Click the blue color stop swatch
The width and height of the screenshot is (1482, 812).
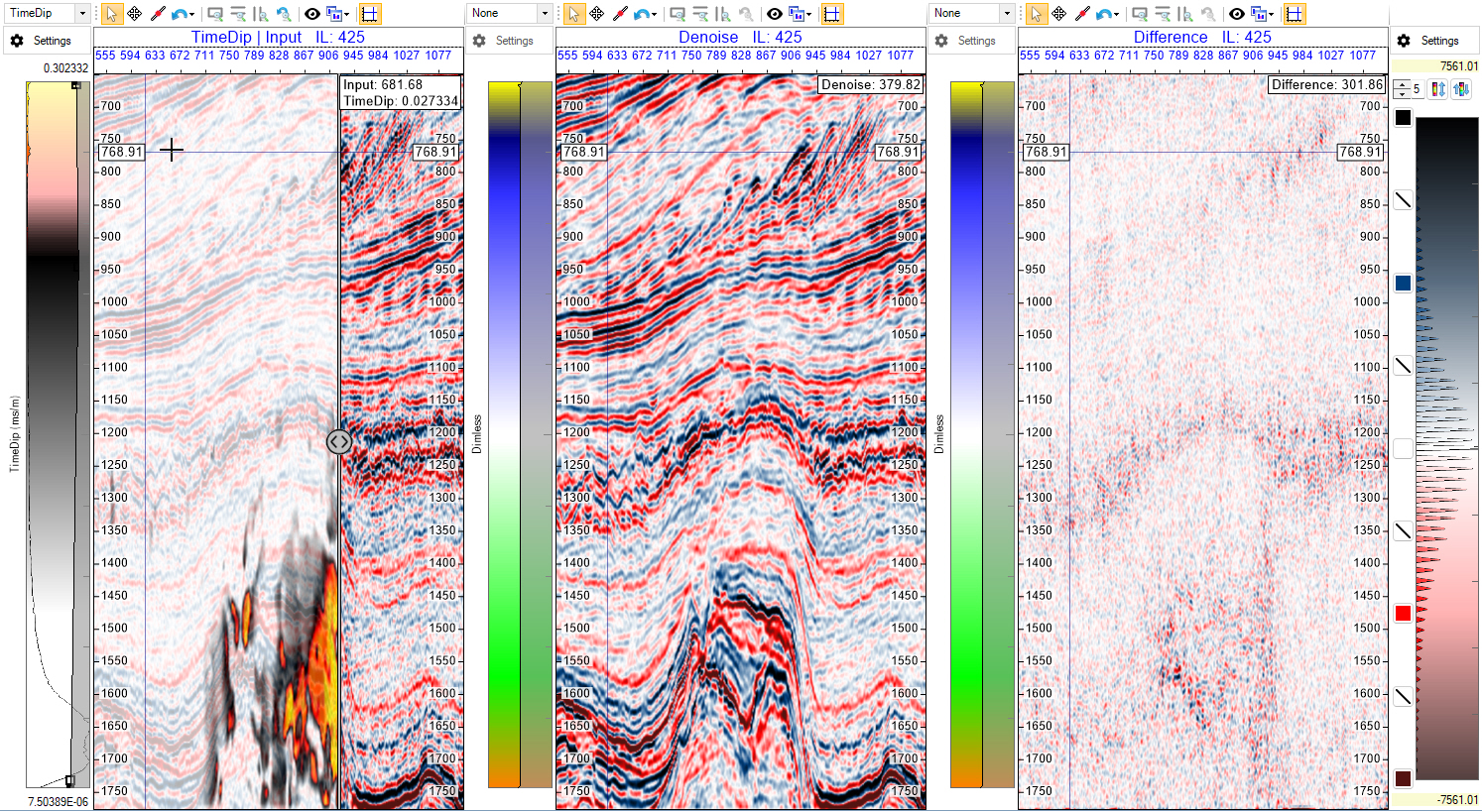(x=1403, y=284)
